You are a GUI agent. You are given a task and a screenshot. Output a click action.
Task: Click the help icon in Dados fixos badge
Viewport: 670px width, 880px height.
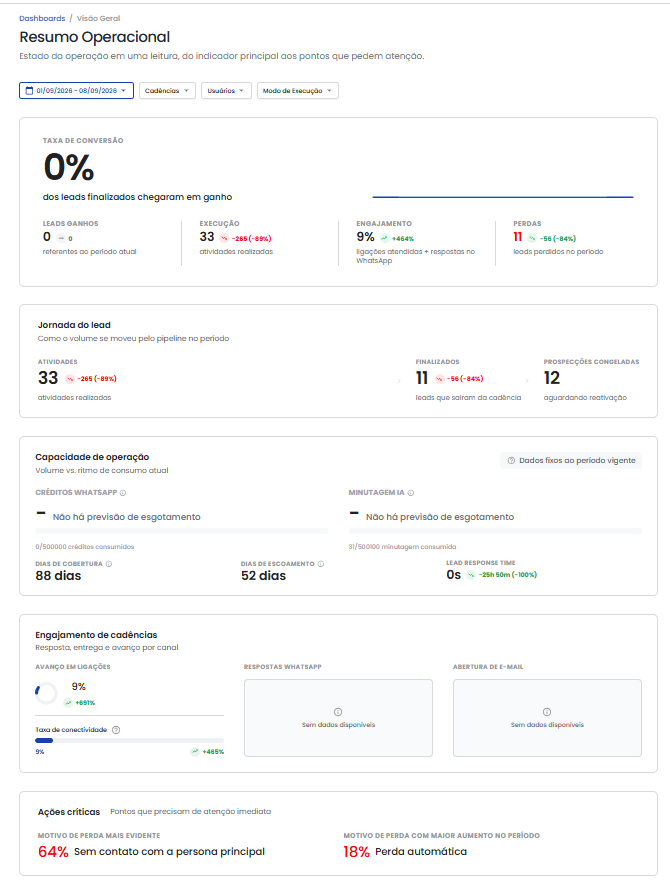click(x=511, y=460)
